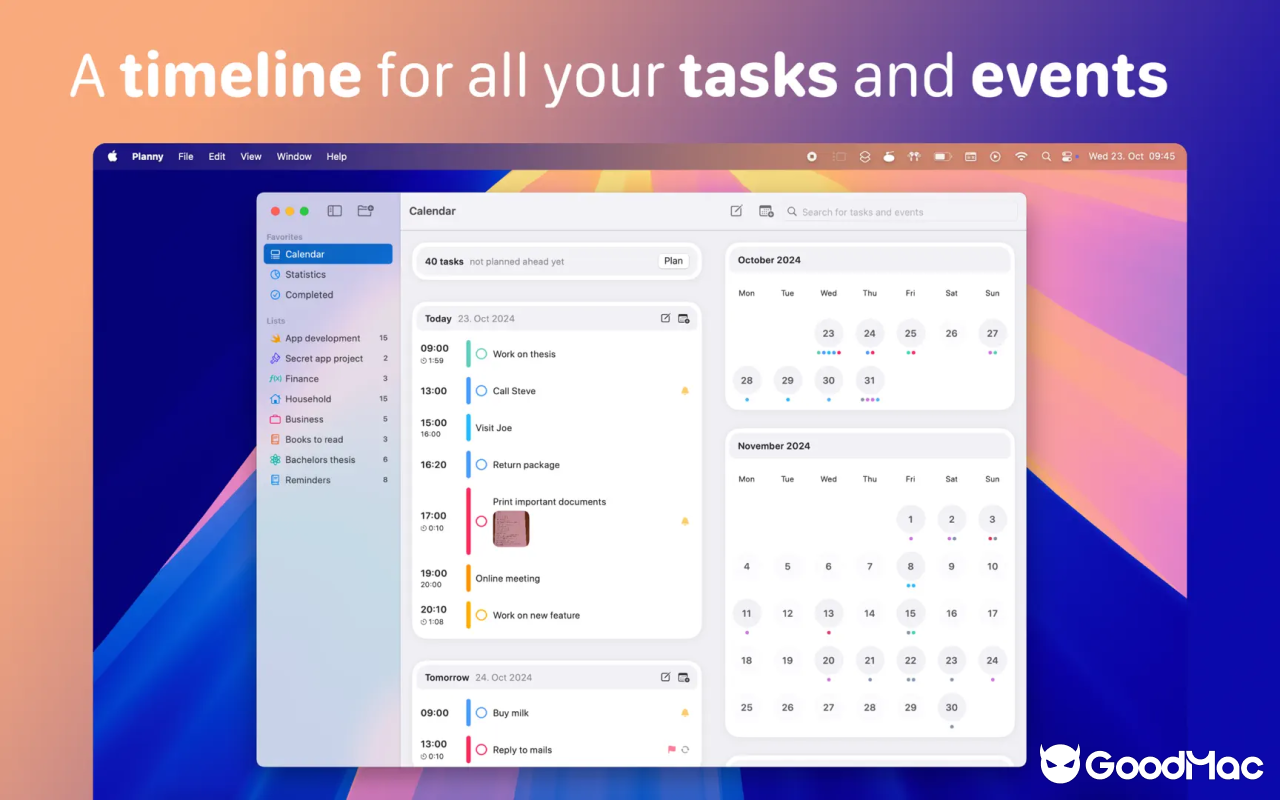The image size is (1280, 800).
Task: Open the Window menu in the menu bar
Action: pos(294,156)
